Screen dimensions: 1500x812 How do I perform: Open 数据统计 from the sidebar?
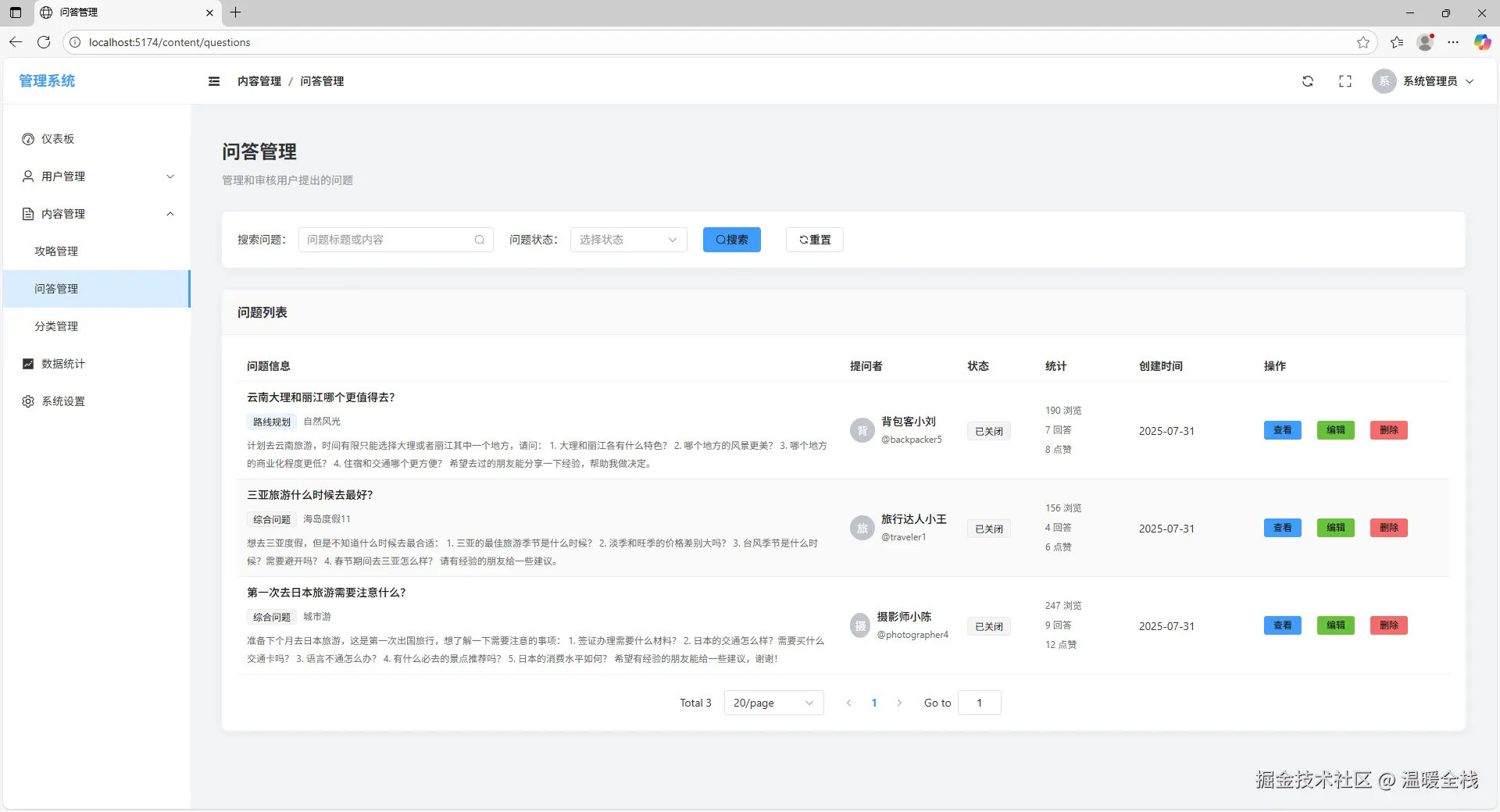point(62,364)
